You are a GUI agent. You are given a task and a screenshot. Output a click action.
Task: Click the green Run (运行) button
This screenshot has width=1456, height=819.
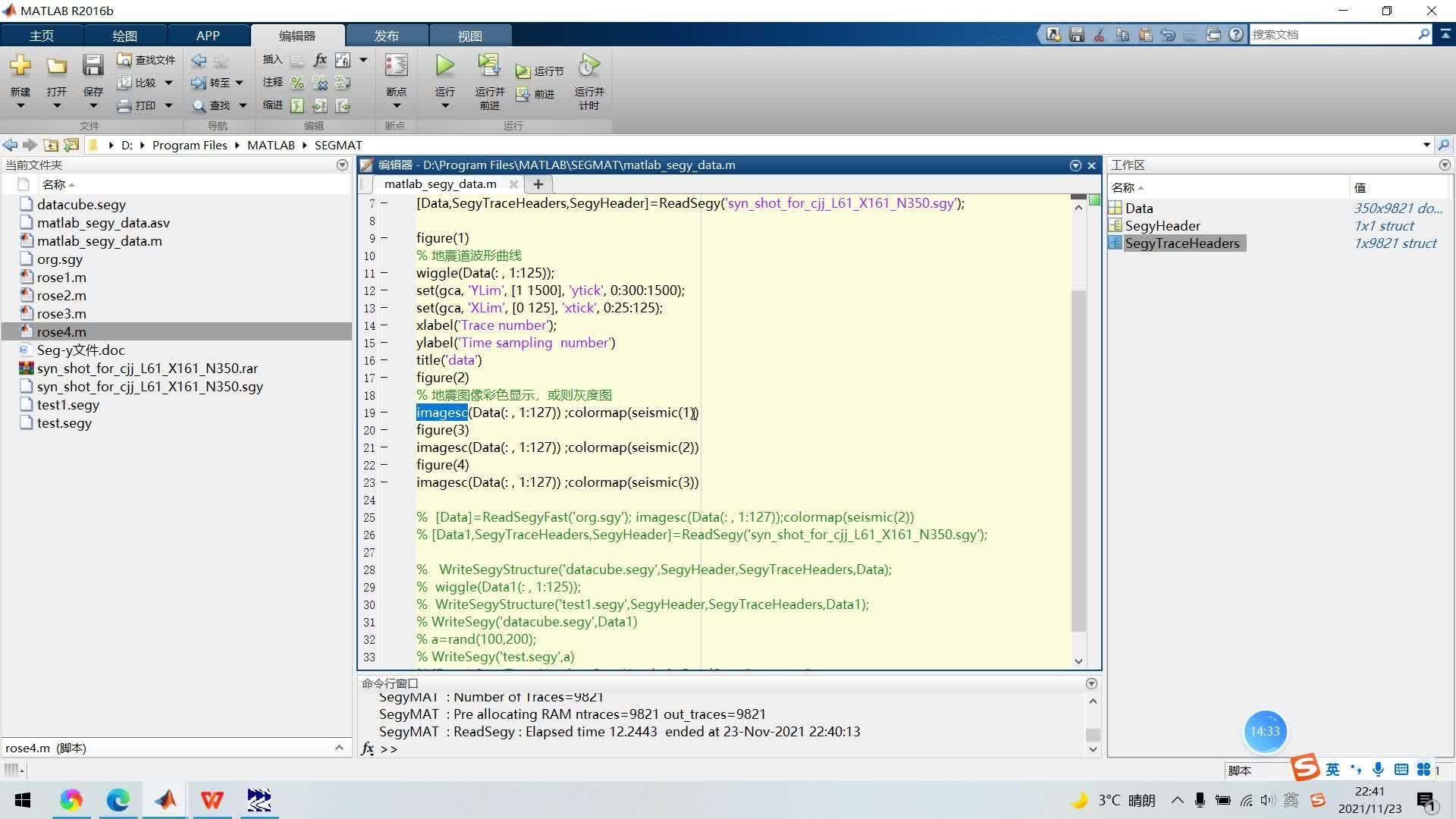445,67
